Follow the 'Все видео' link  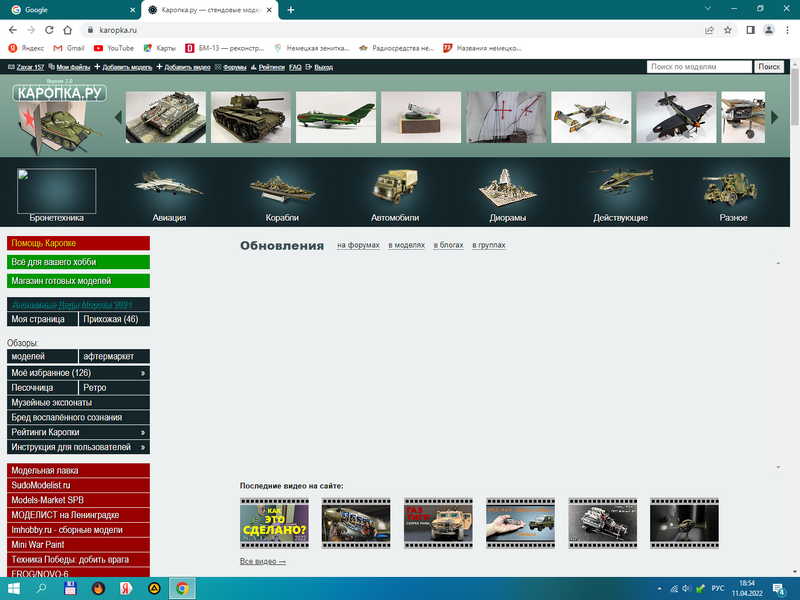point(263,562)
